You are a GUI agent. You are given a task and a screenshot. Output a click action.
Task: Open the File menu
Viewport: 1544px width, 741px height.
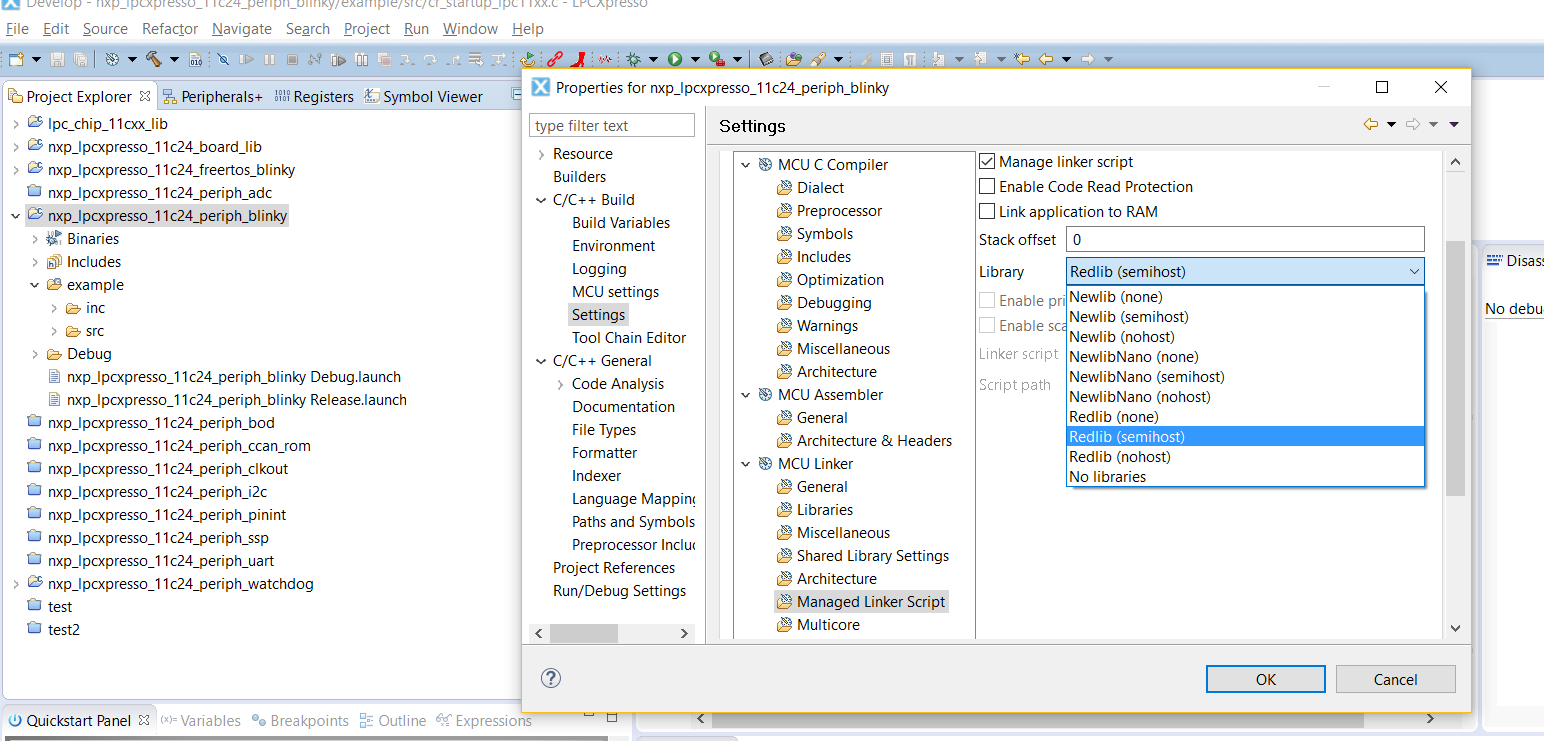[17, 28]
